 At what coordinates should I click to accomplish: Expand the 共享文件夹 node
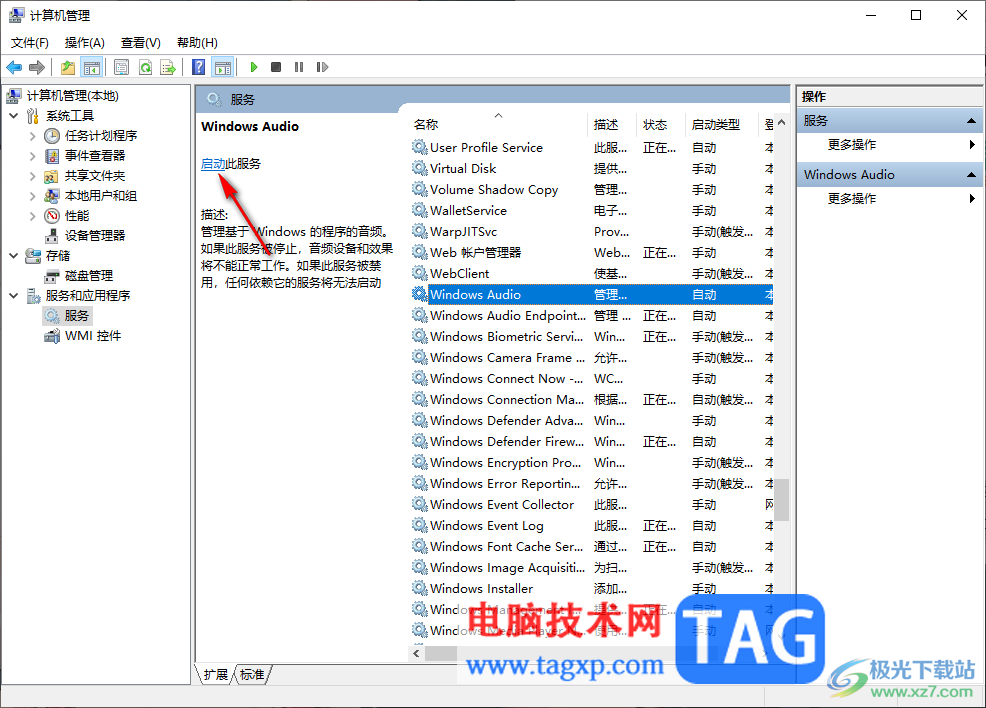pyautogui.click(x=33, y=176)
